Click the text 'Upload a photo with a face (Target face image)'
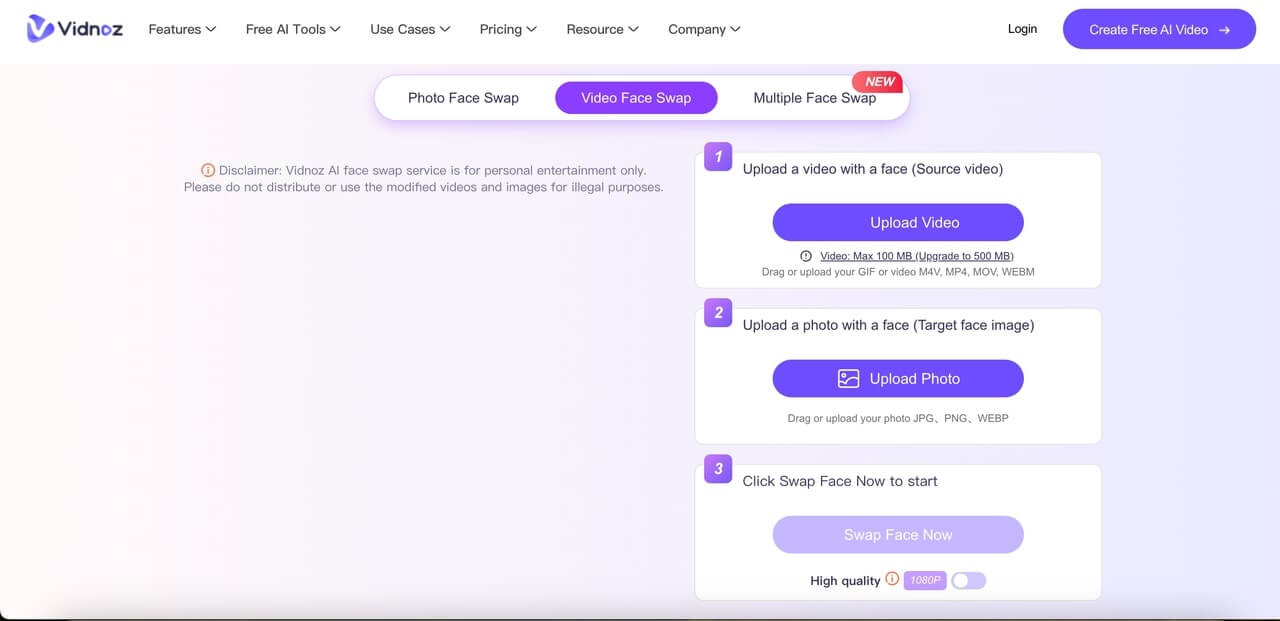The image size is (1280, 621). (888, 325)
